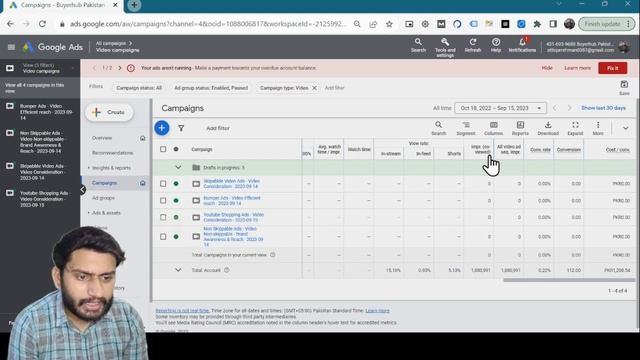Click Hide on the alert banner
The image size is (640, 360).
coord(547,68)
